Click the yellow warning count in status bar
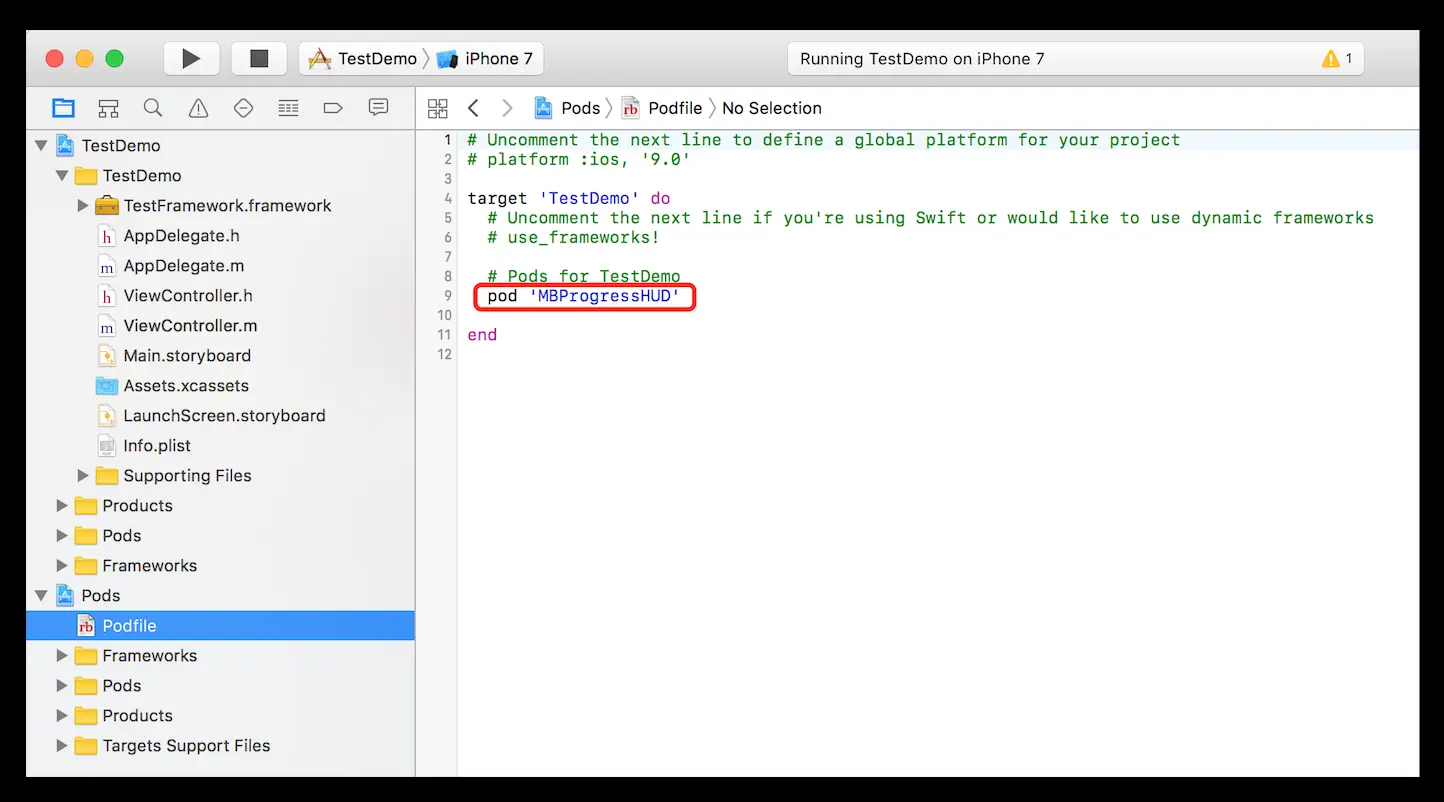 1337,59
